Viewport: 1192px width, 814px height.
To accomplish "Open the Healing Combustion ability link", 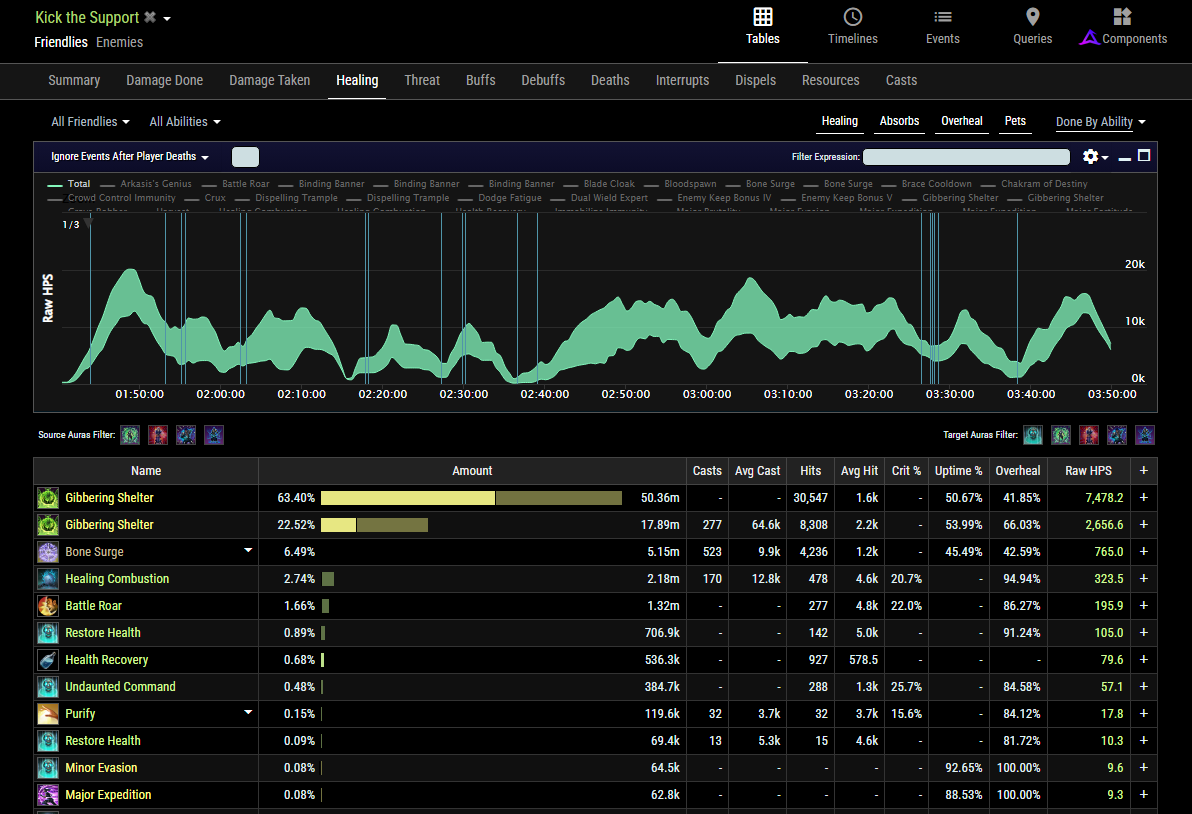I will pos(117,578).
